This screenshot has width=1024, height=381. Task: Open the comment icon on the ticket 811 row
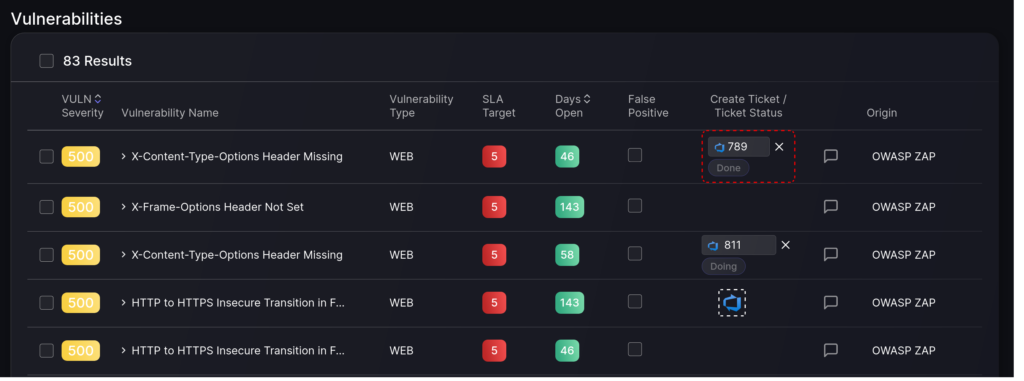830,254
